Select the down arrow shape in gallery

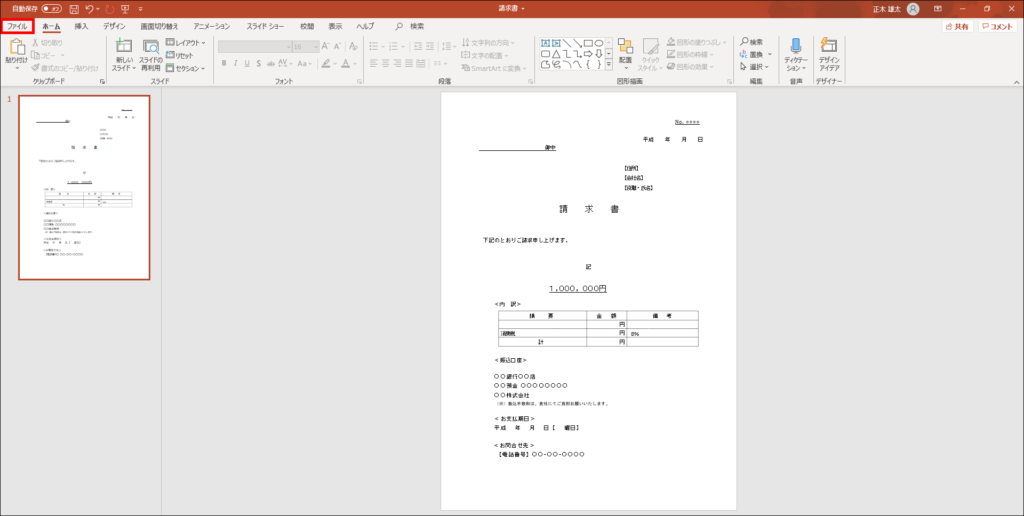tap(599, 54)
